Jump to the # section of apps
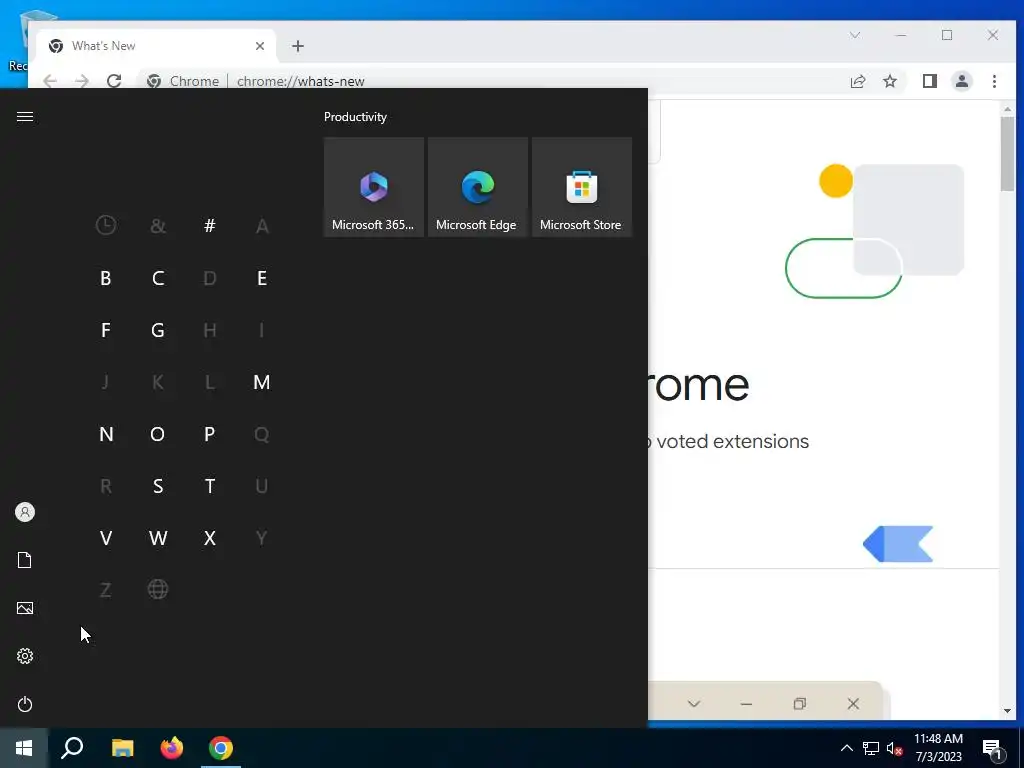The width and height of the screenshot is (1024, 768). coord(210,226)
